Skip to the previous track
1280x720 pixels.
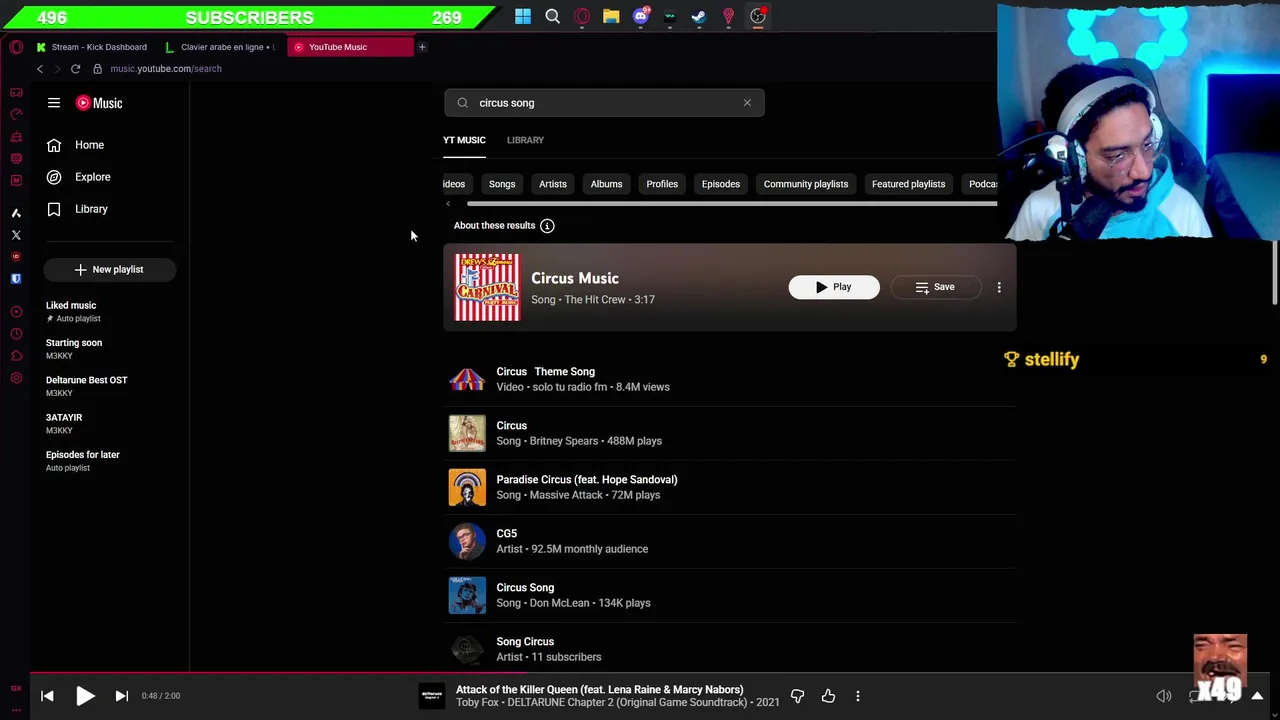point(47,696)
